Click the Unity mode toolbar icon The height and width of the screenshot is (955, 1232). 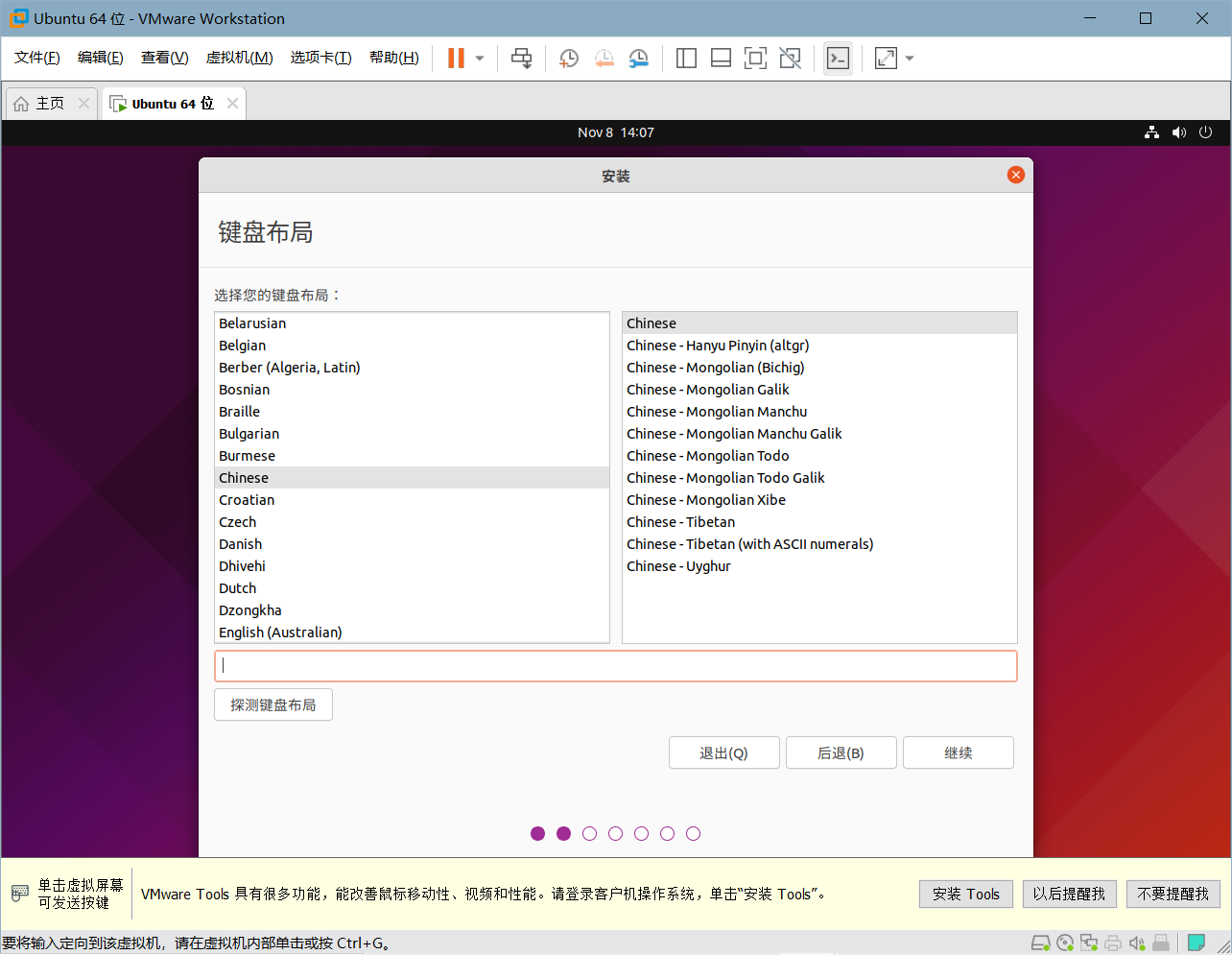(x=790, y=59)
